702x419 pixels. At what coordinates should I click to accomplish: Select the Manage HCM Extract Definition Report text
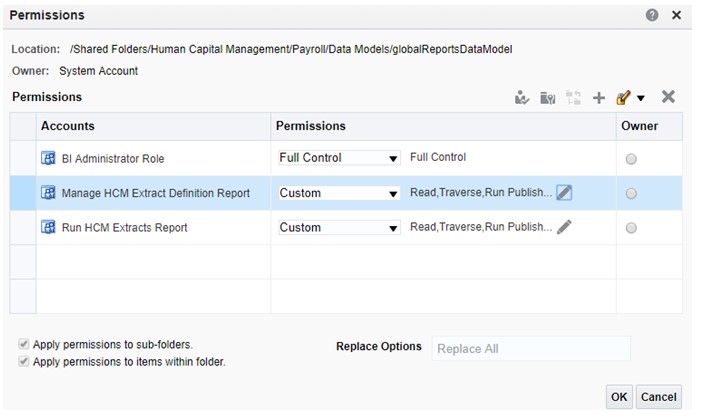tap(155, 193)
